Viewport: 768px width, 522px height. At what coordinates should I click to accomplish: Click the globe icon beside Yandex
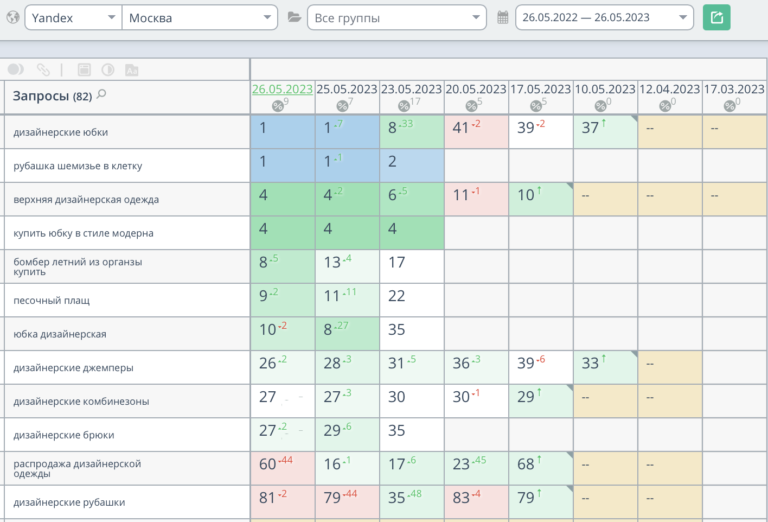[x=12, y=18]
